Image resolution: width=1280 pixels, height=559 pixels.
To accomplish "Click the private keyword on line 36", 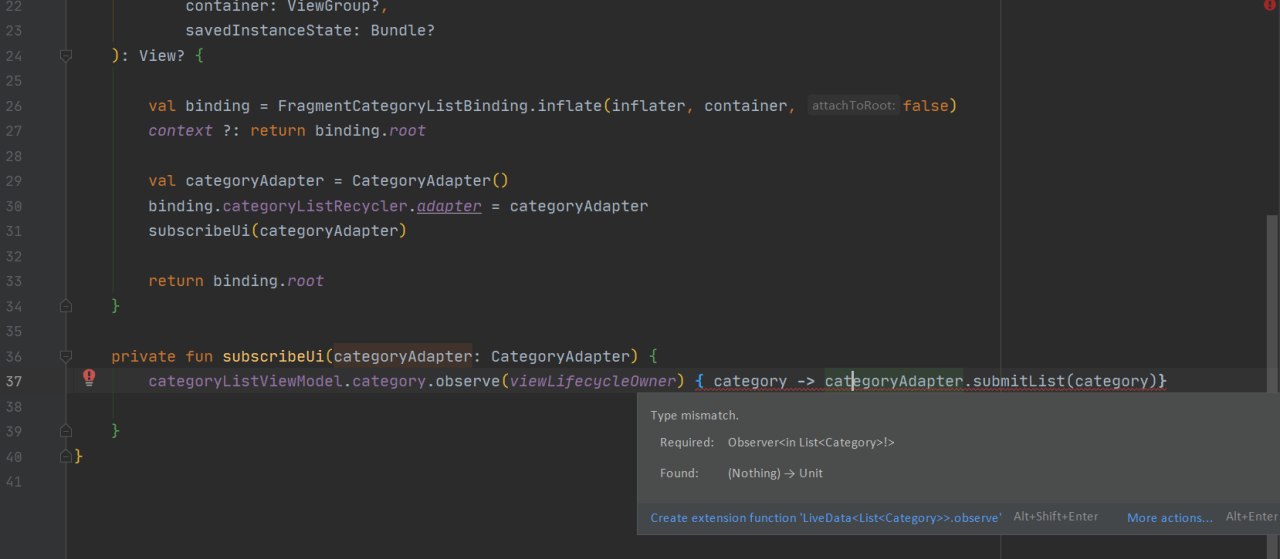I will tap(143, 356).
